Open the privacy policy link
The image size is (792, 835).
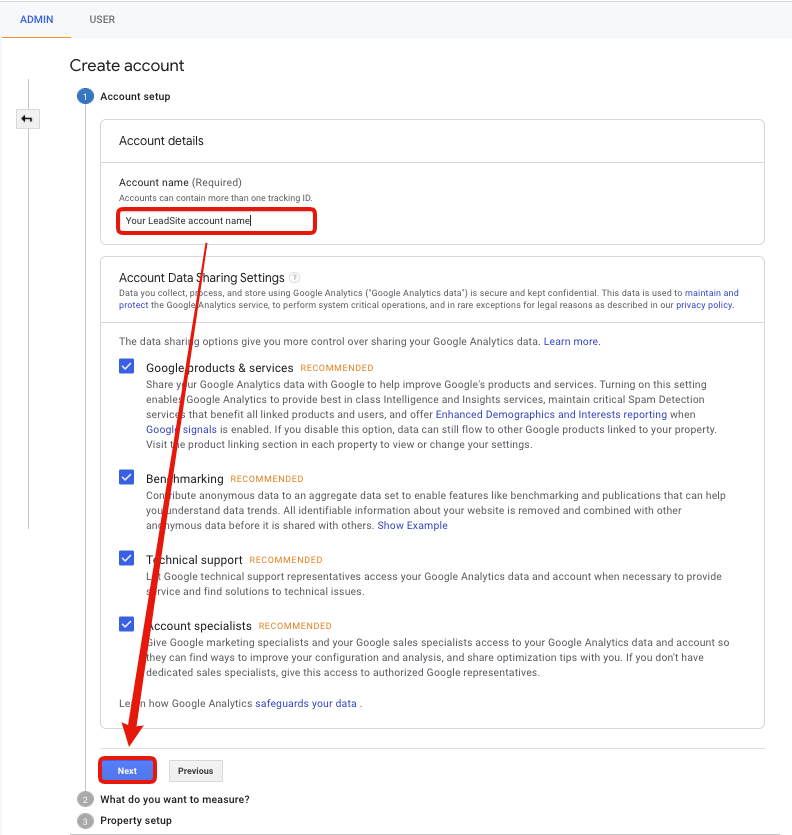tap(704, 305)
